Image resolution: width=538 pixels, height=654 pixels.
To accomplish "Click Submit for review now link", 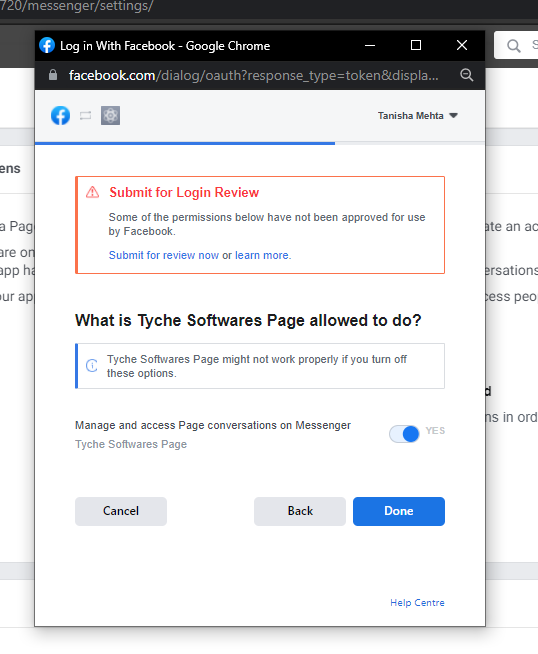I will coord(163,255).
